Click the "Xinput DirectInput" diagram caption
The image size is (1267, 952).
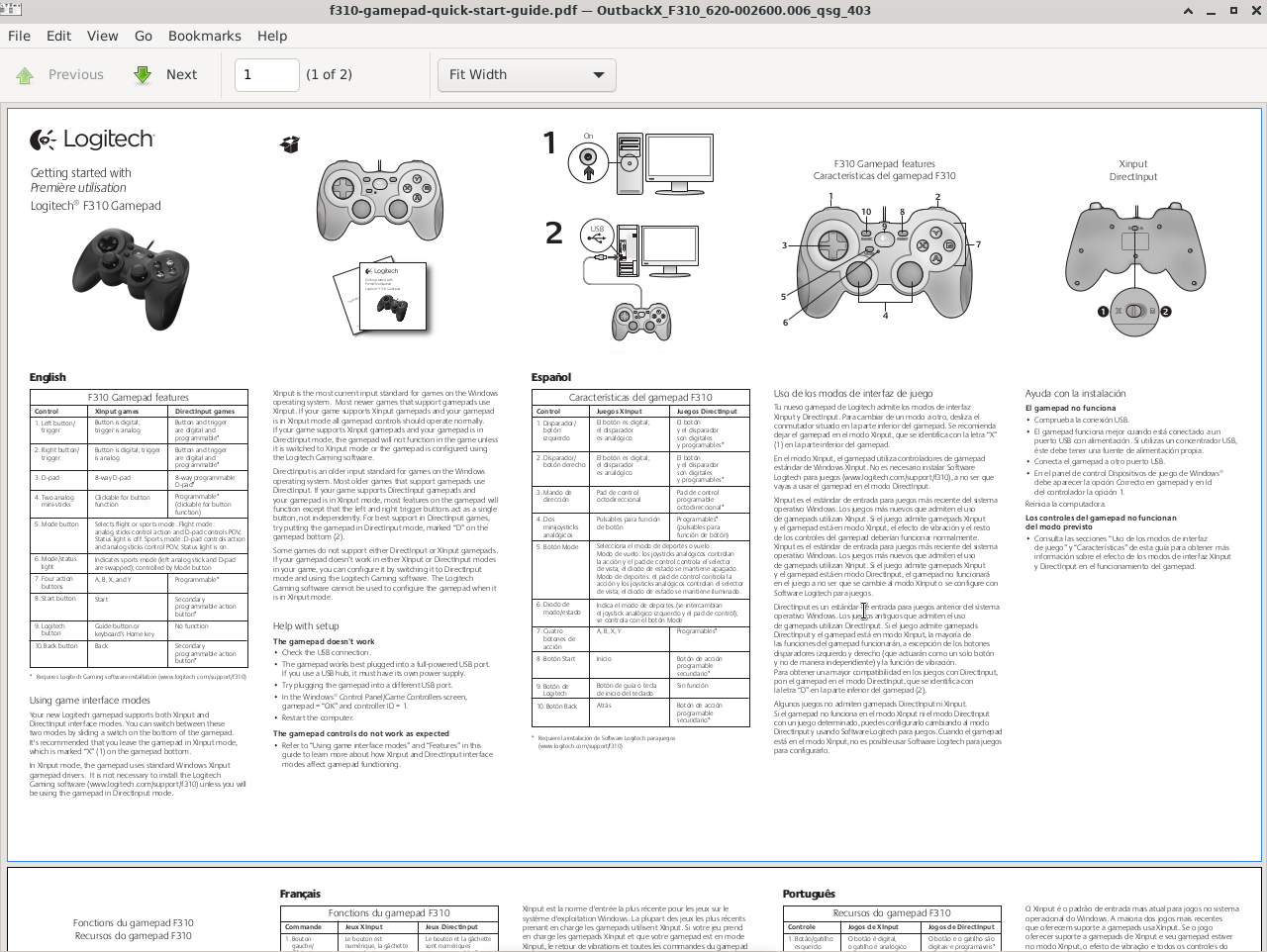[x=1133, y=170]
